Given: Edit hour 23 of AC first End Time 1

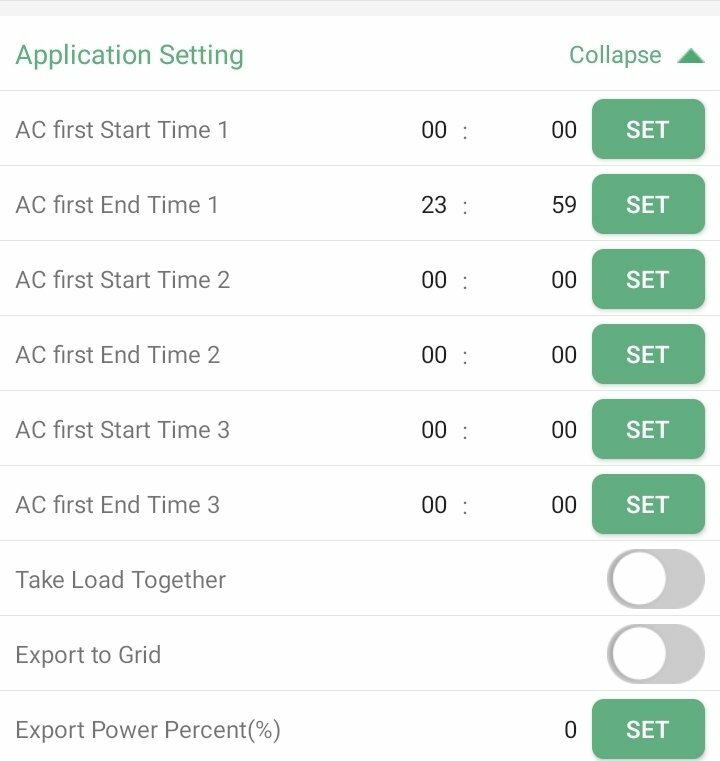Looking at the screenshot, I should pos(434,205).
